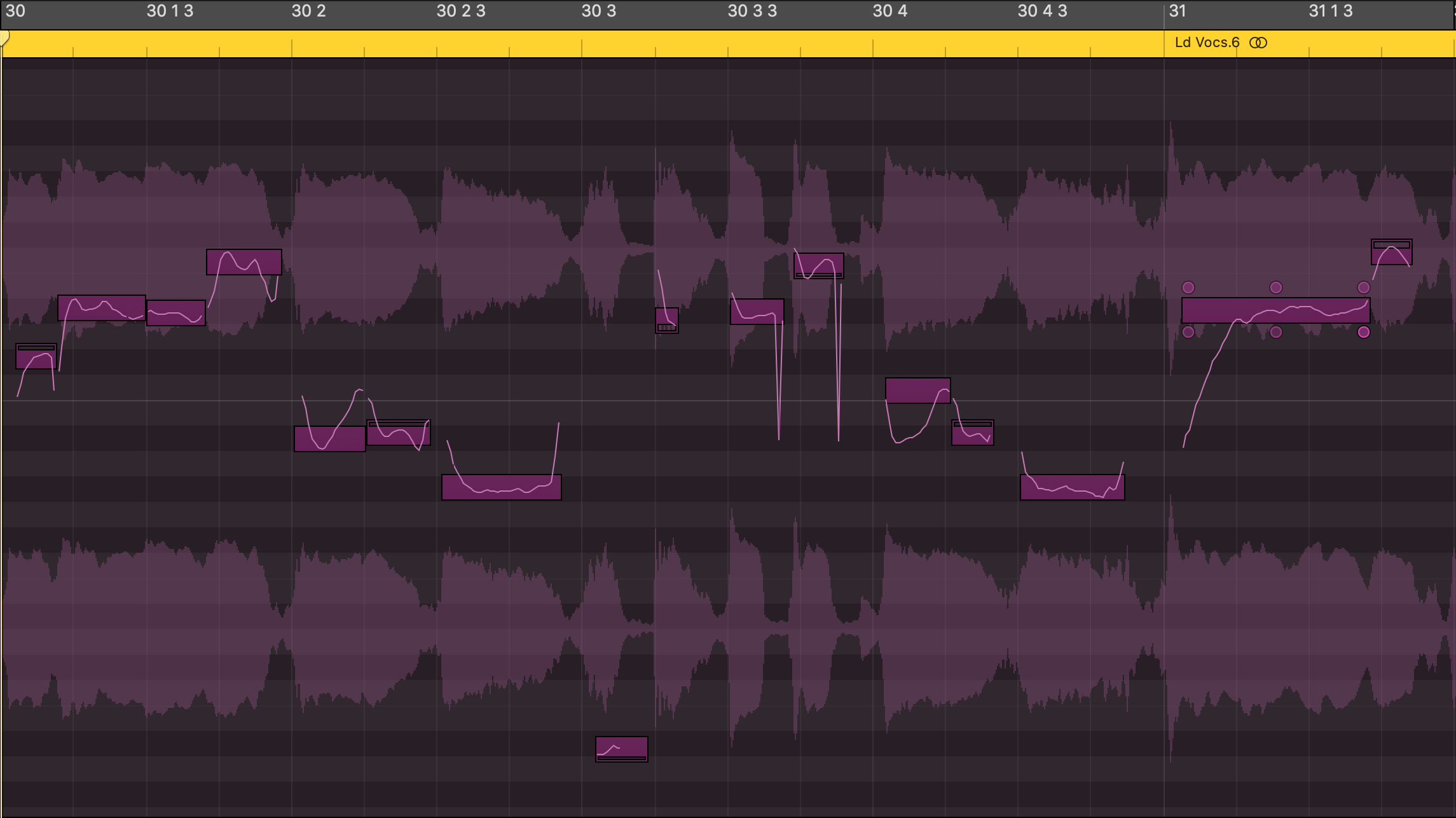
Task: Click the highlighted lower-right handle of the selected note
Action: click(x=1363, y=332)
